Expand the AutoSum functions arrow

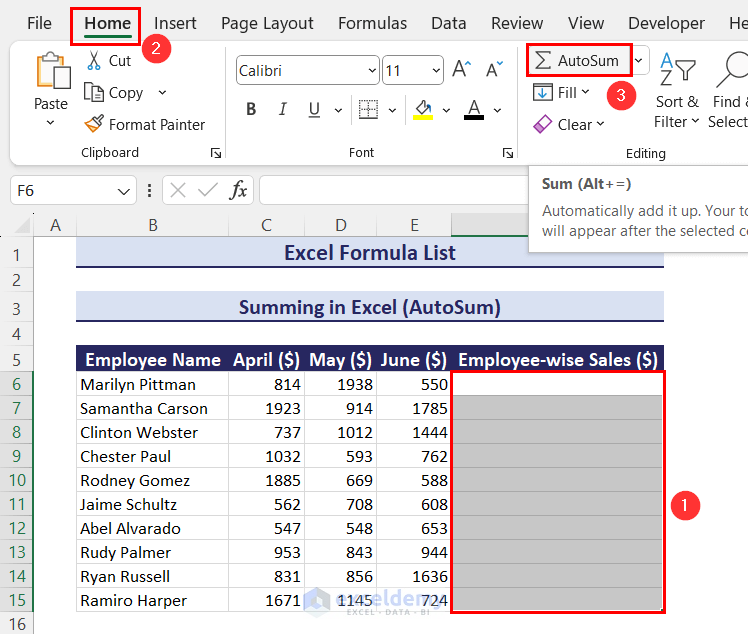639,61
